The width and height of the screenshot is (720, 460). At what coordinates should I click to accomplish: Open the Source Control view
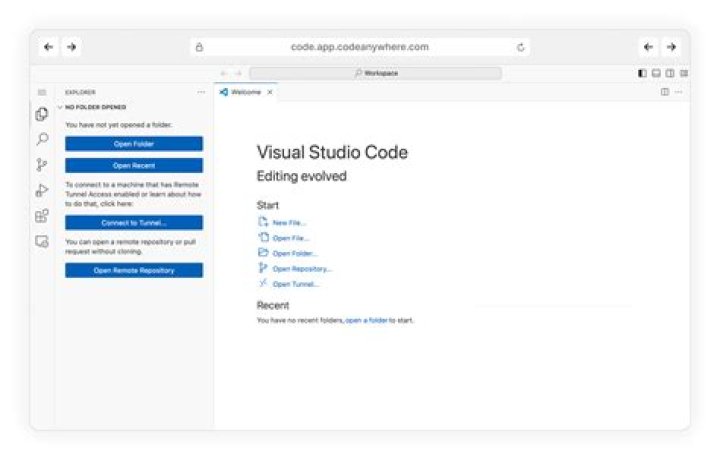tap(42, 164)
